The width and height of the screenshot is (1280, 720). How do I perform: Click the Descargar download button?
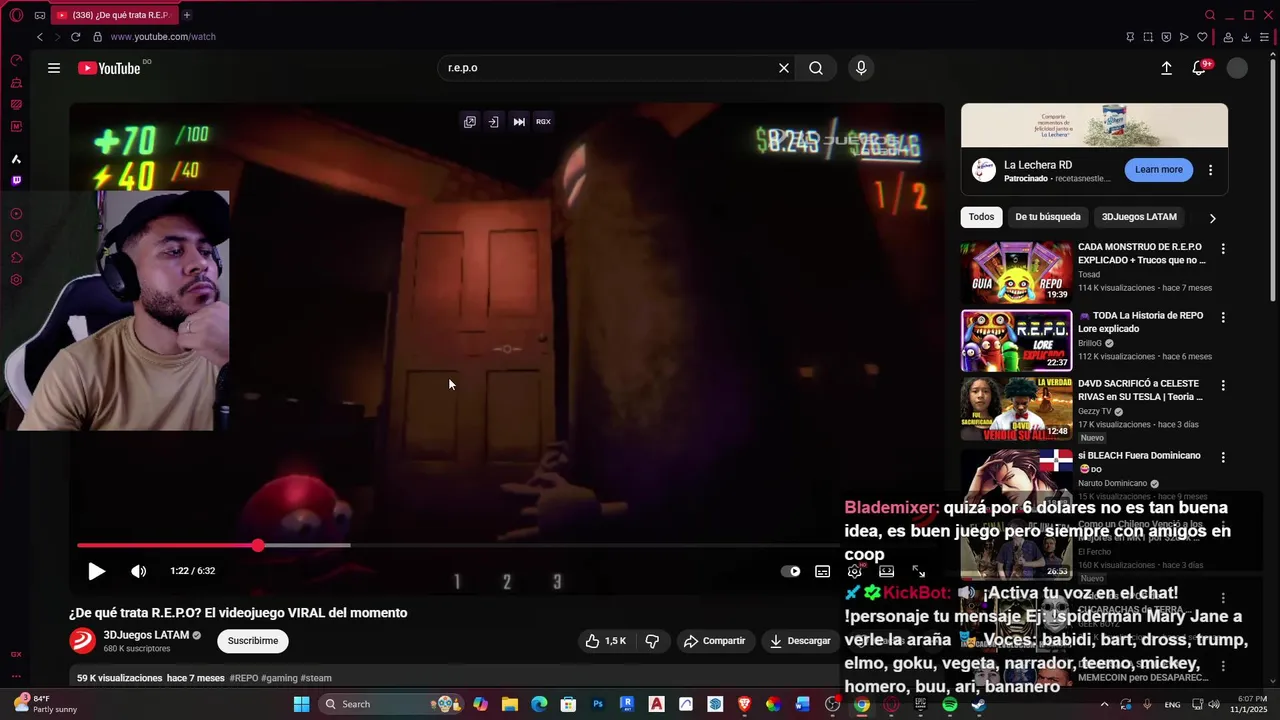799,641
